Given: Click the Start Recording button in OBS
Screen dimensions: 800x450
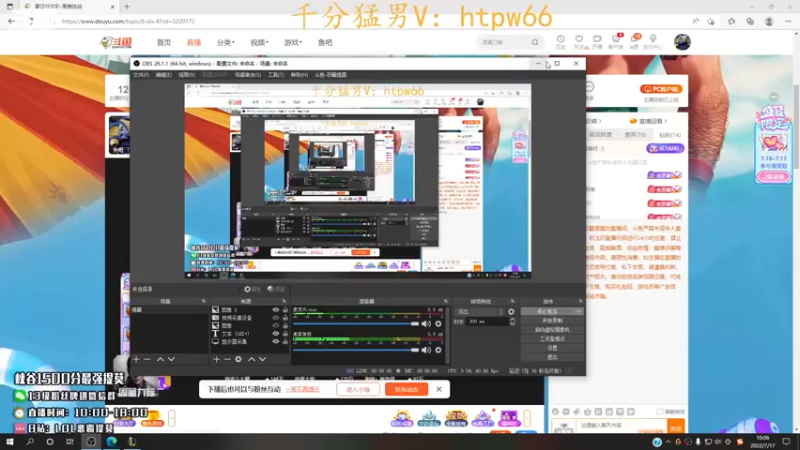Looking at the screenshot, I should (552, 320).
